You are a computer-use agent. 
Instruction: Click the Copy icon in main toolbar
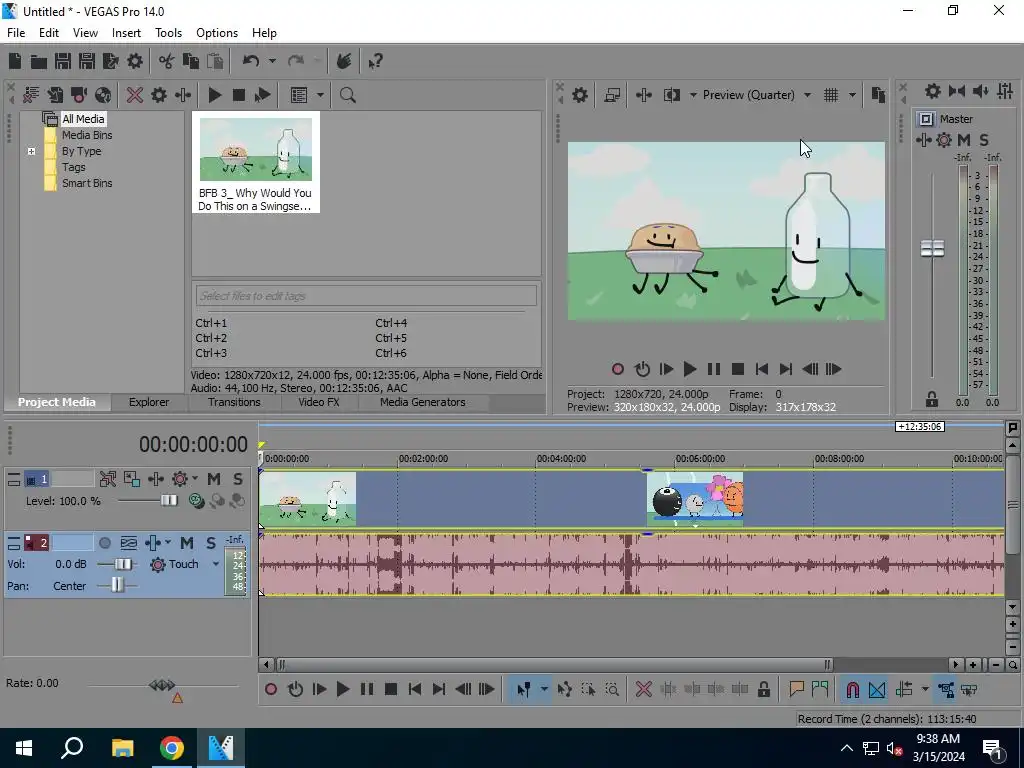pos(191,61)
